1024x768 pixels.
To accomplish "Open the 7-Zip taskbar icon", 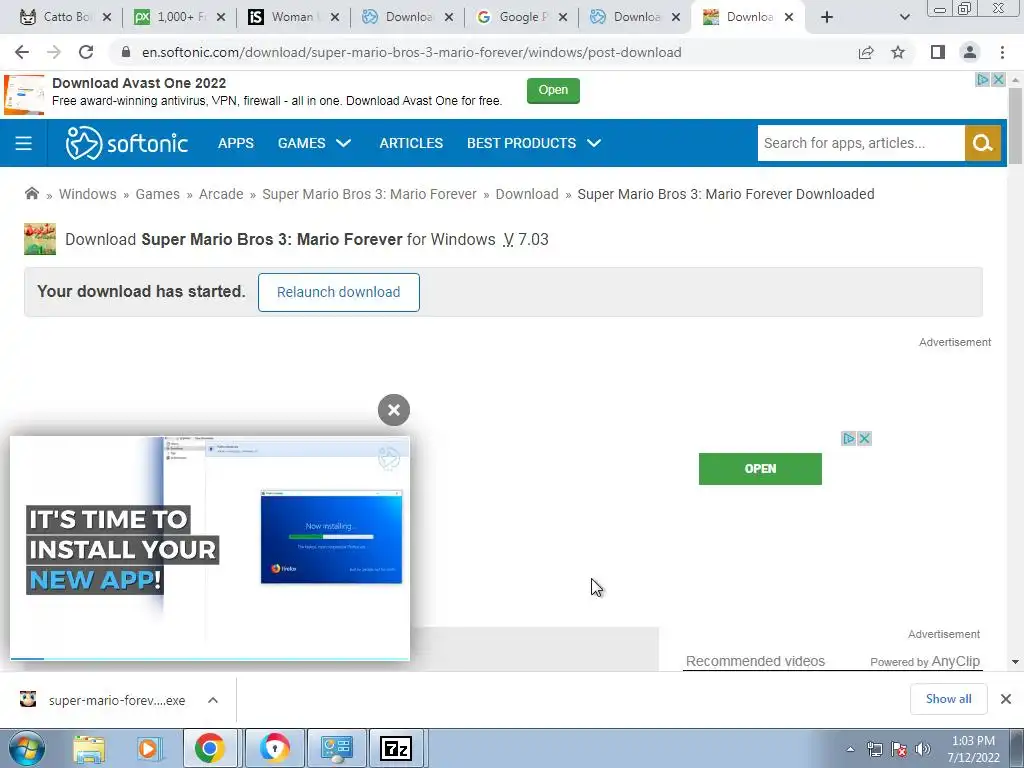I will 396,748.
